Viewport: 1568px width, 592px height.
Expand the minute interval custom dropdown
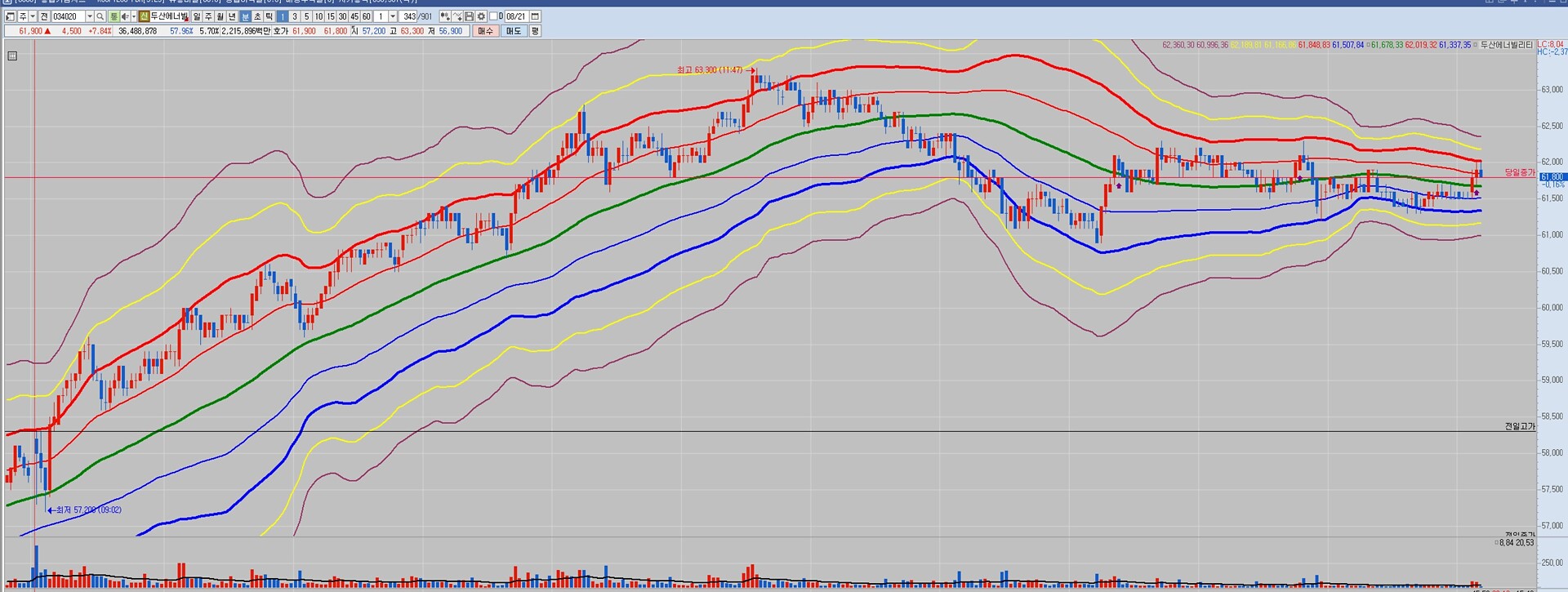pyautogui.click(x=393, y=16)
